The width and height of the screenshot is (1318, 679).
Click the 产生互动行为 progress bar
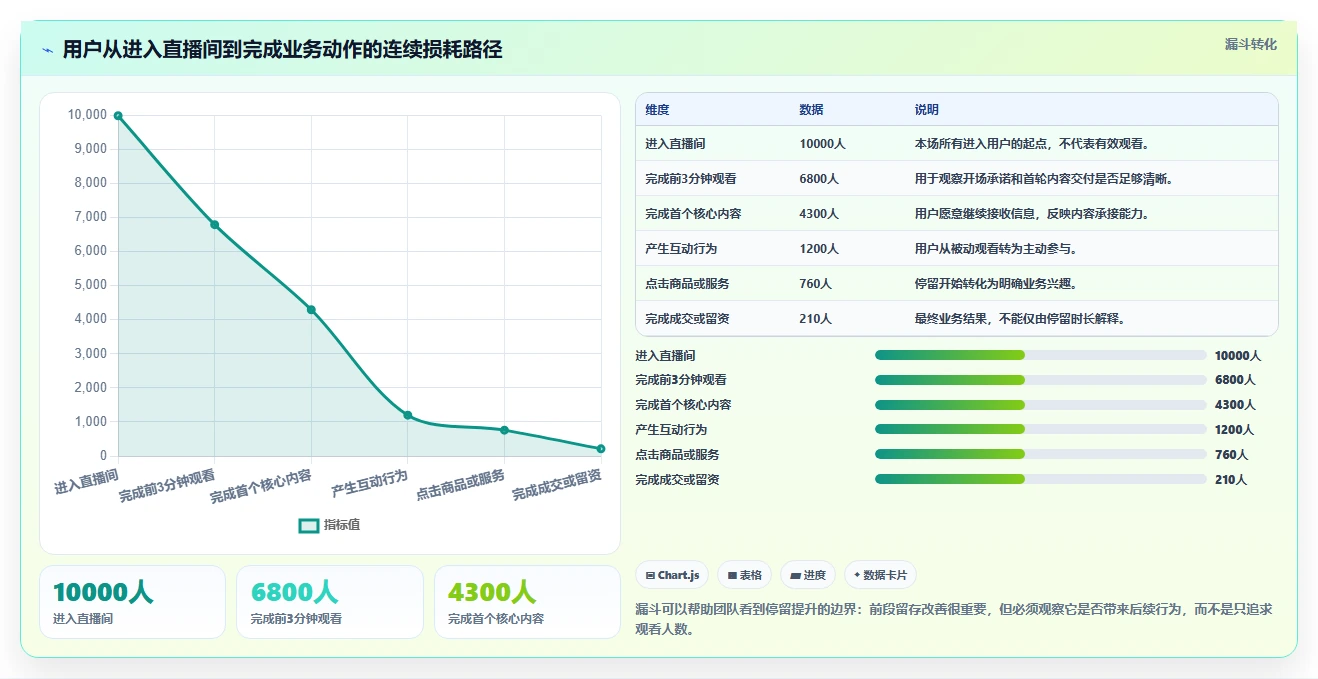(x=1041, y=429)
